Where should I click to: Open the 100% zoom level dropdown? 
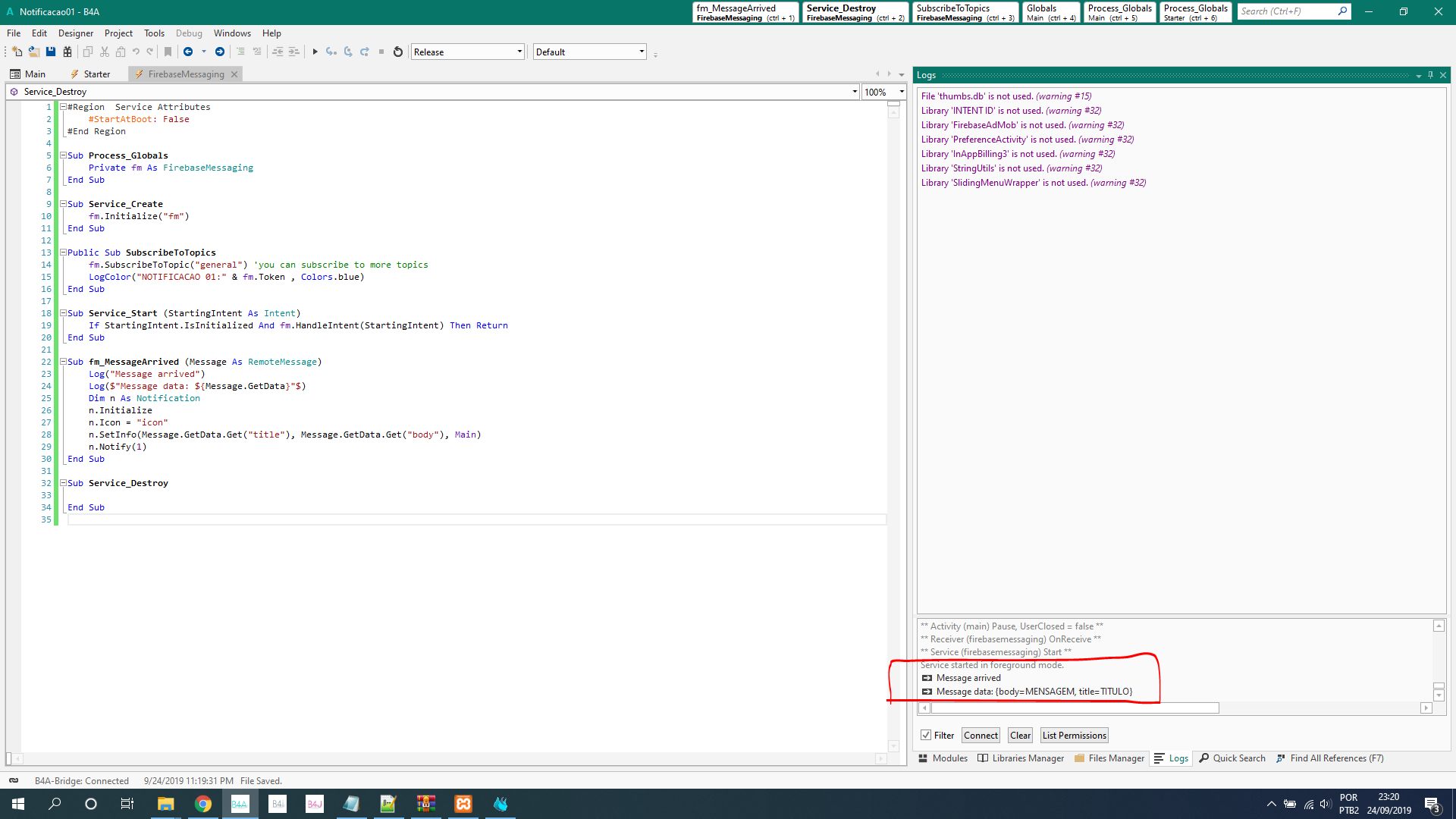point(902,92)
